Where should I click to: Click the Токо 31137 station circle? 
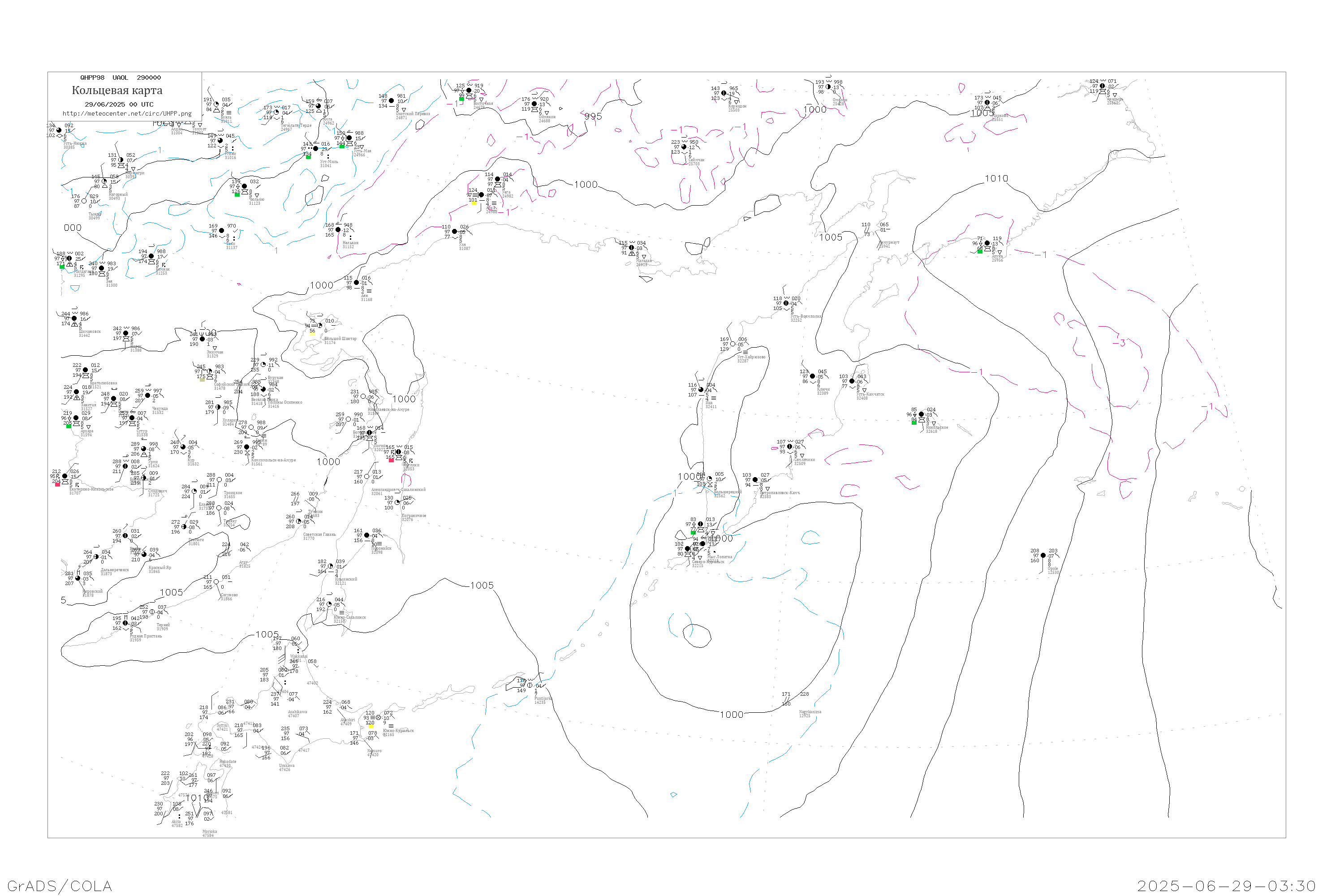(222, 231)
